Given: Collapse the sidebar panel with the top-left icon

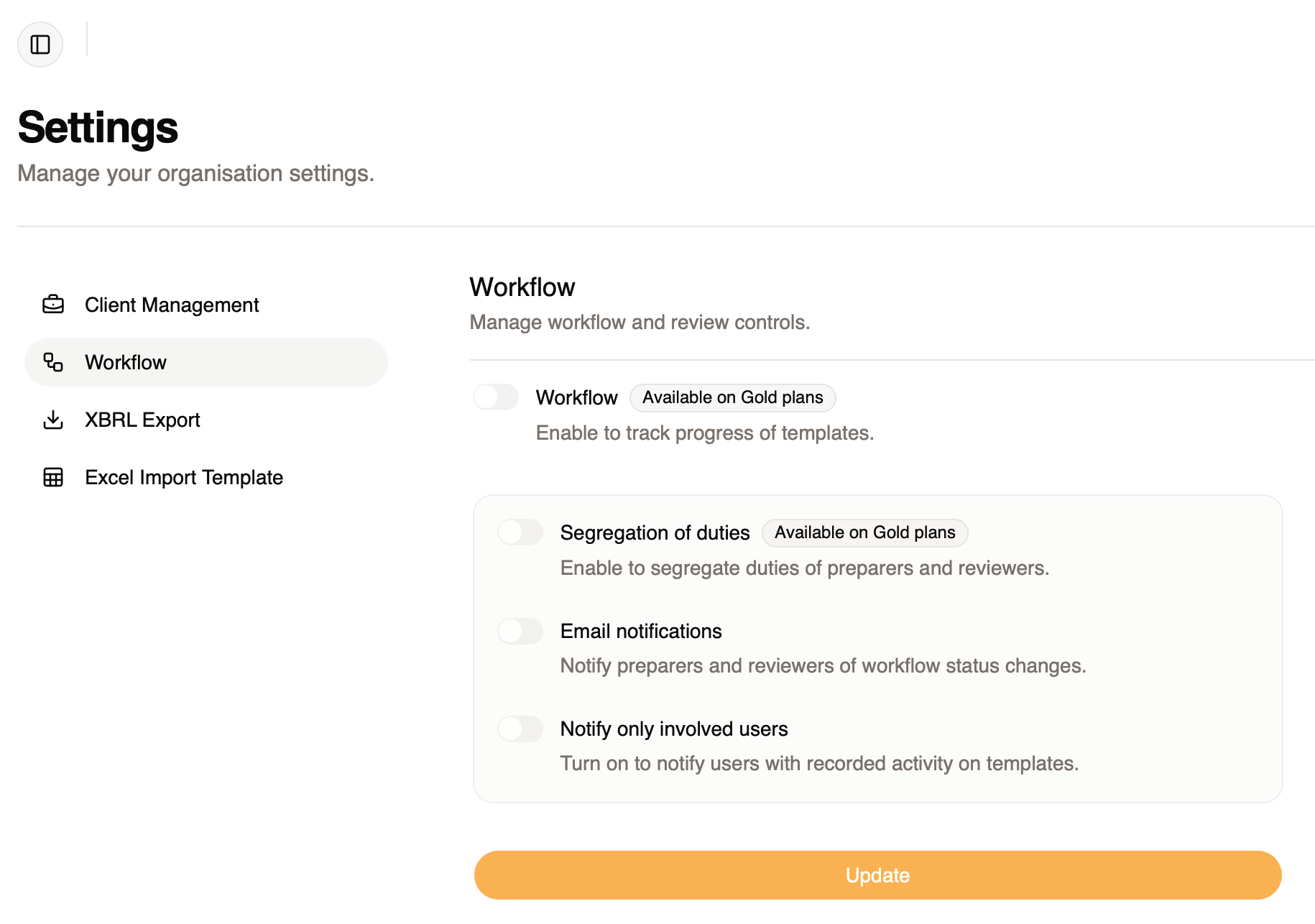Looking at the screenshot, I should point(40,44).
